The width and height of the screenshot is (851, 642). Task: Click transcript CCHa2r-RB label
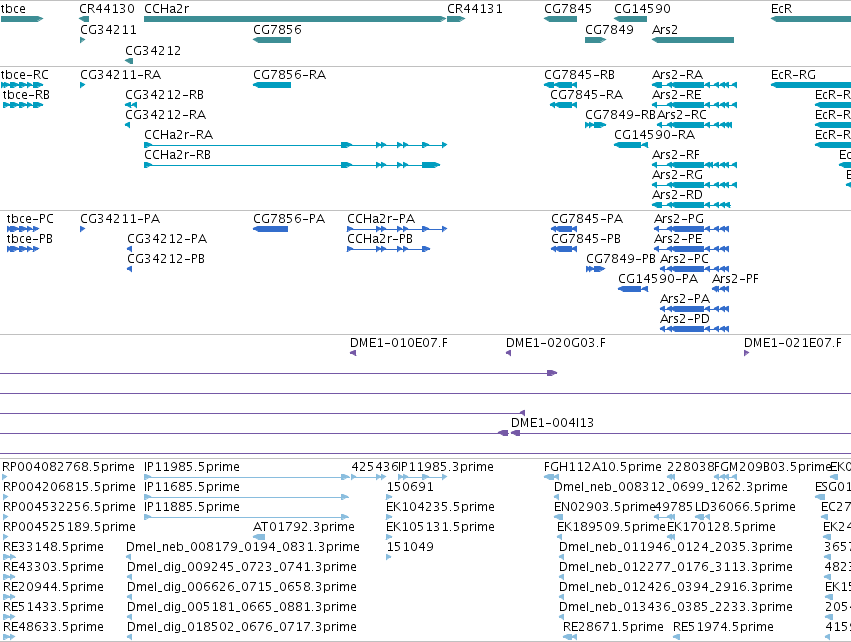click(177, 155)
